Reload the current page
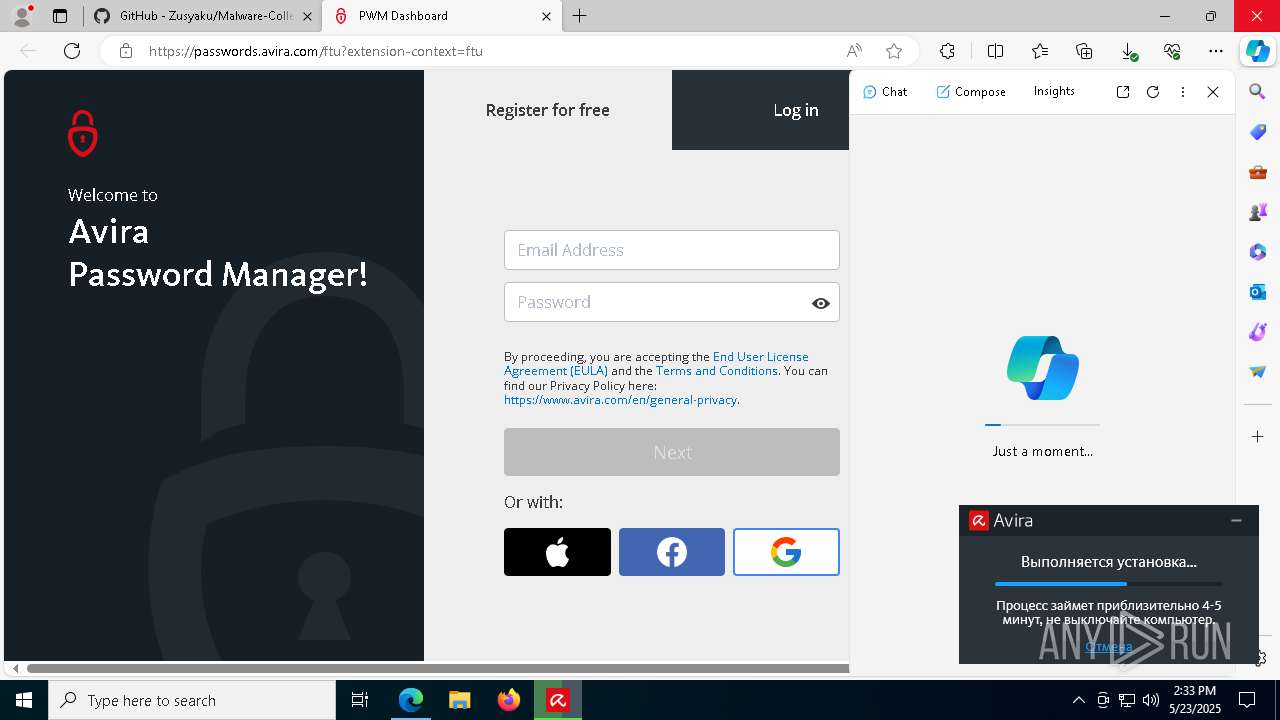Viewport: 1280px width, 720px height. click(x=72, y=51)
